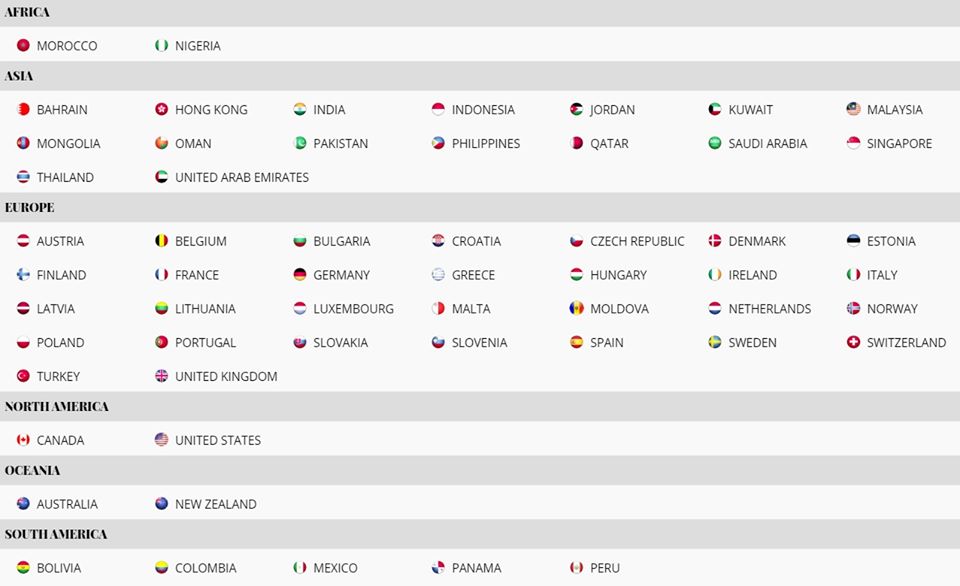Click the Switzerland flag icon
The width and height of the screenshot is (960, 586).
(853, 342)
